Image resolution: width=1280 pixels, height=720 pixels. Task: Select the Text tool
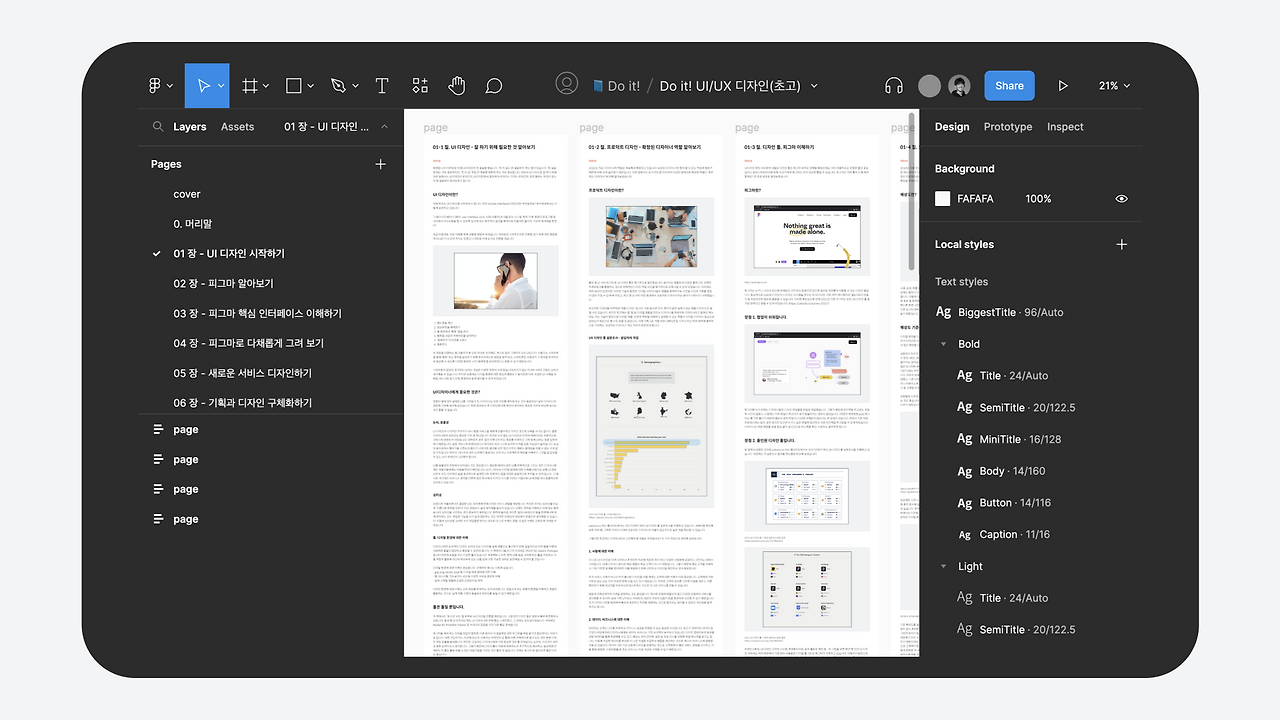point(381,86)
